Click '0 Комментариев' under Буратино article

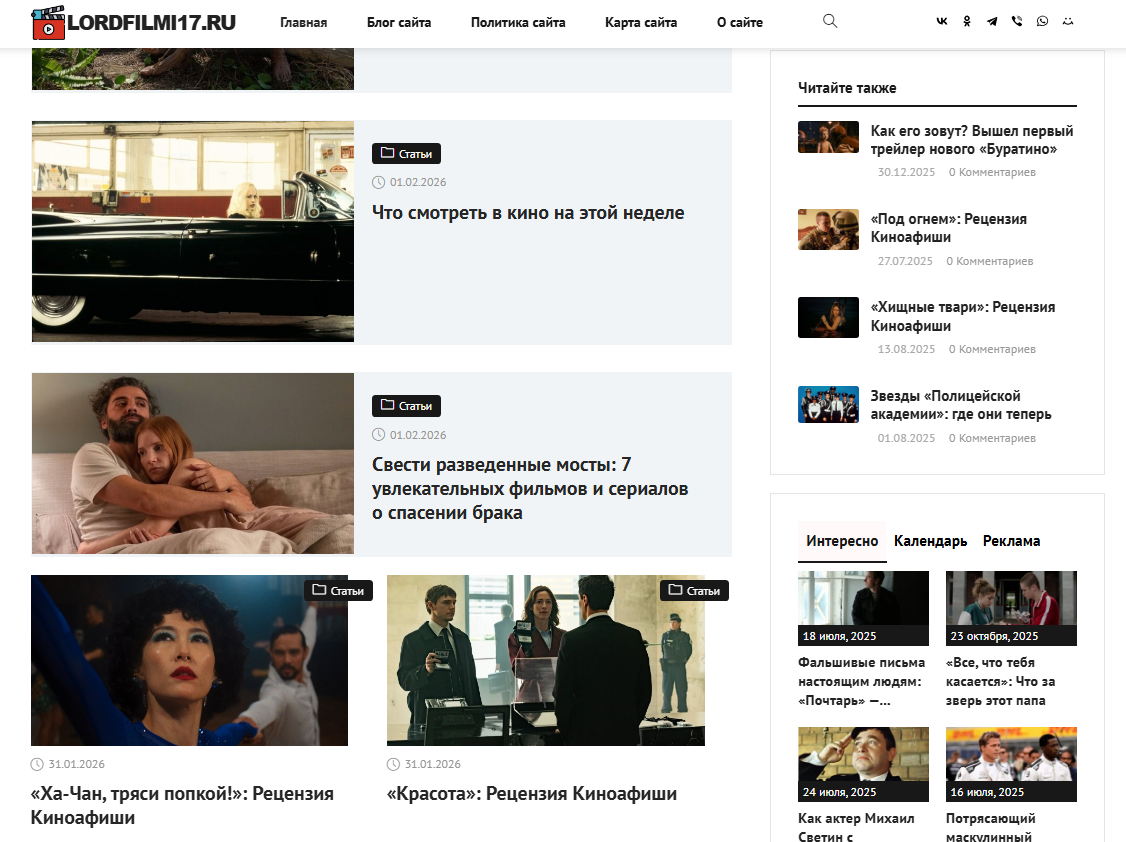tap(992, 172)
